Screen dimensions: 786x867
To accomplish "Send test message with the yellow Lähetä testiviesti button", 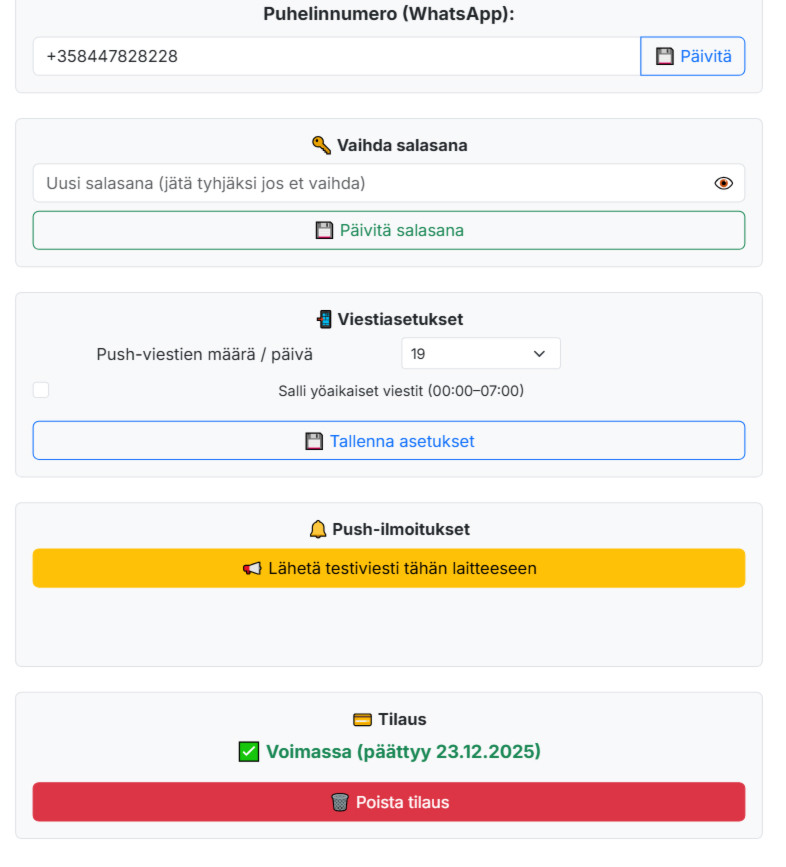I will click(x=389, y=568).
